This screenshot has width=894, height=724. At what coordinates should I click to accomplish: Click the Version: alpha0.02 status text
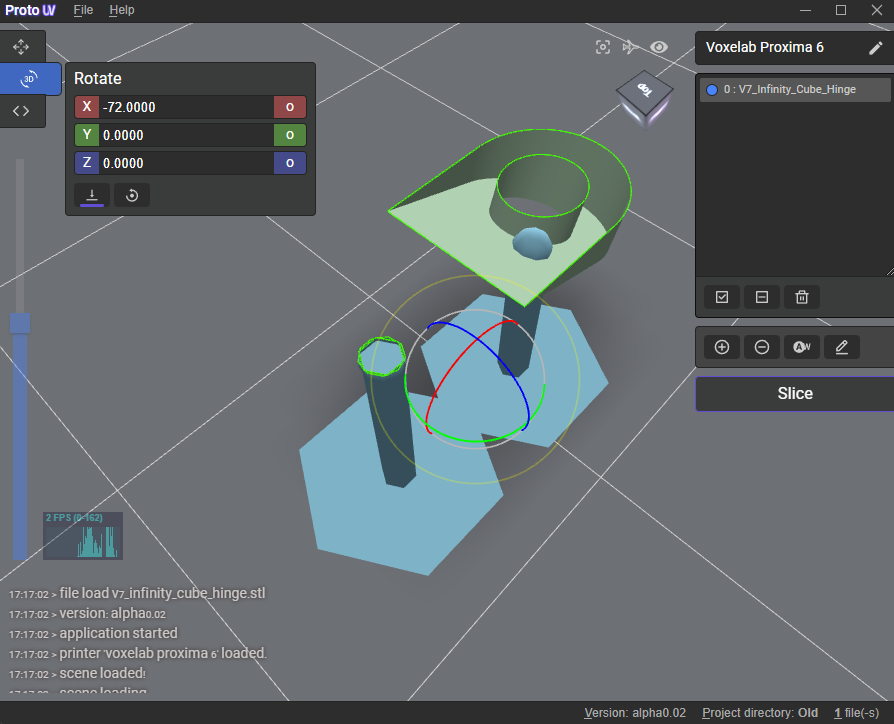[x=635, y=713]
